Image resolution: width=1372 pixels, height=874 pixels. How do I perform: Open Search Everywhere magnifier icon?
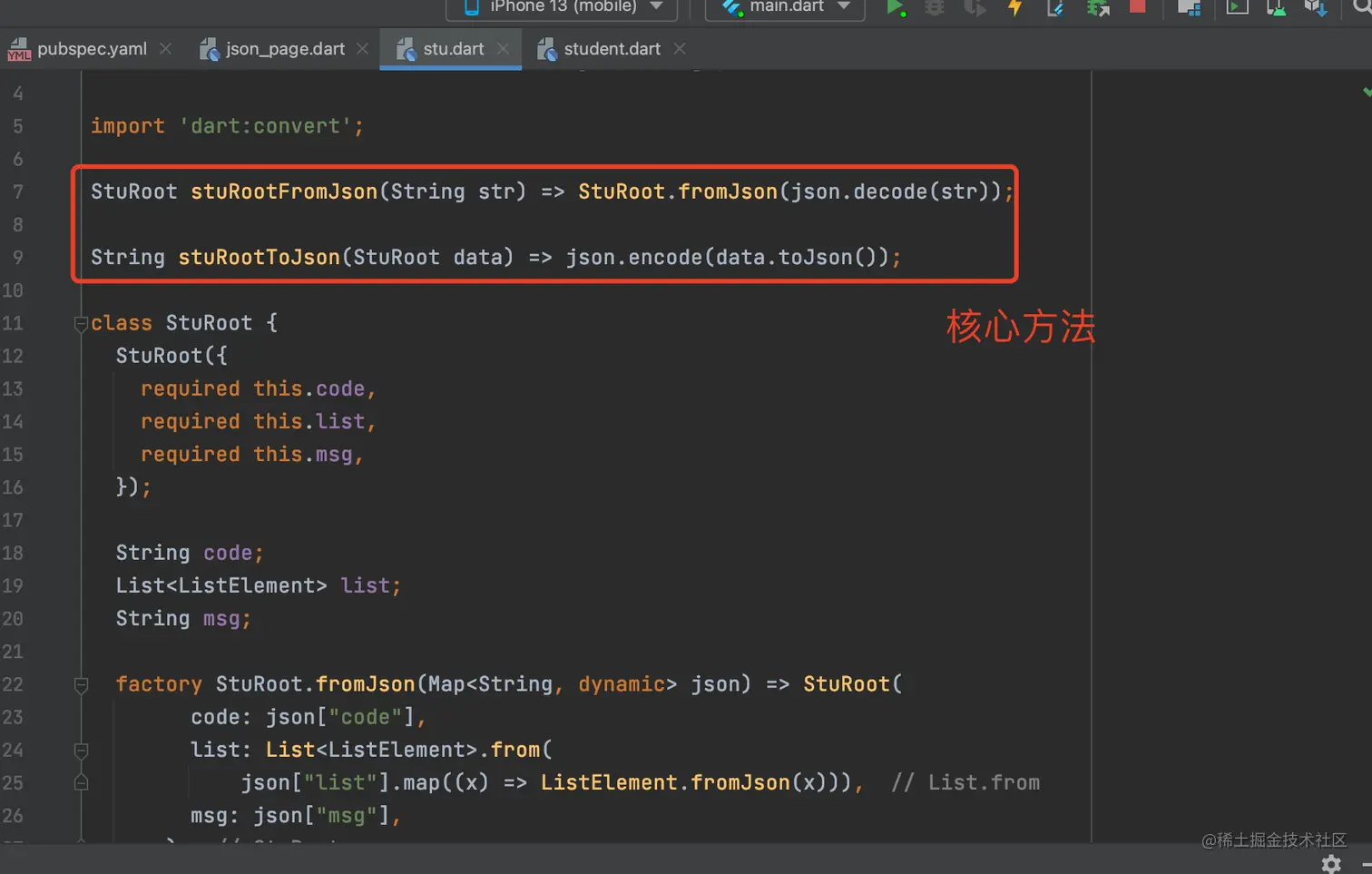[1362, 6]
